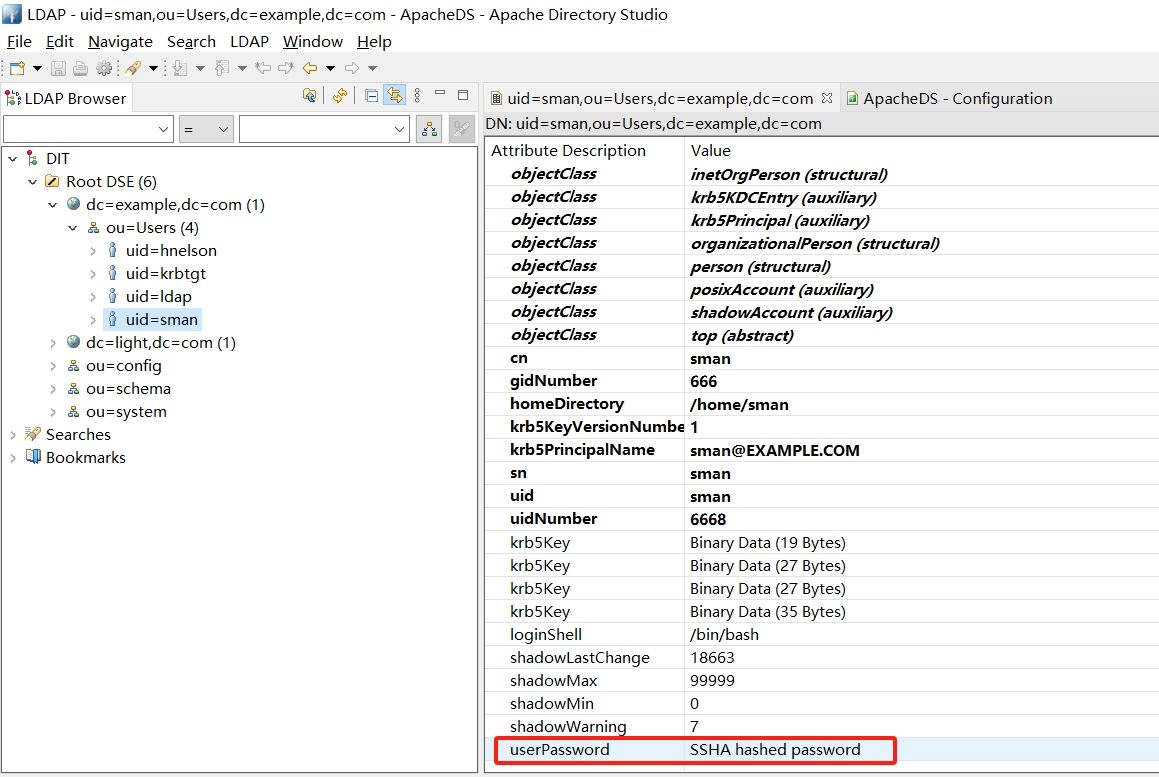Viewport: 1159px width, 777px height.
Task: Click the New wizard toolbar icon
Action: pos(17,68)
